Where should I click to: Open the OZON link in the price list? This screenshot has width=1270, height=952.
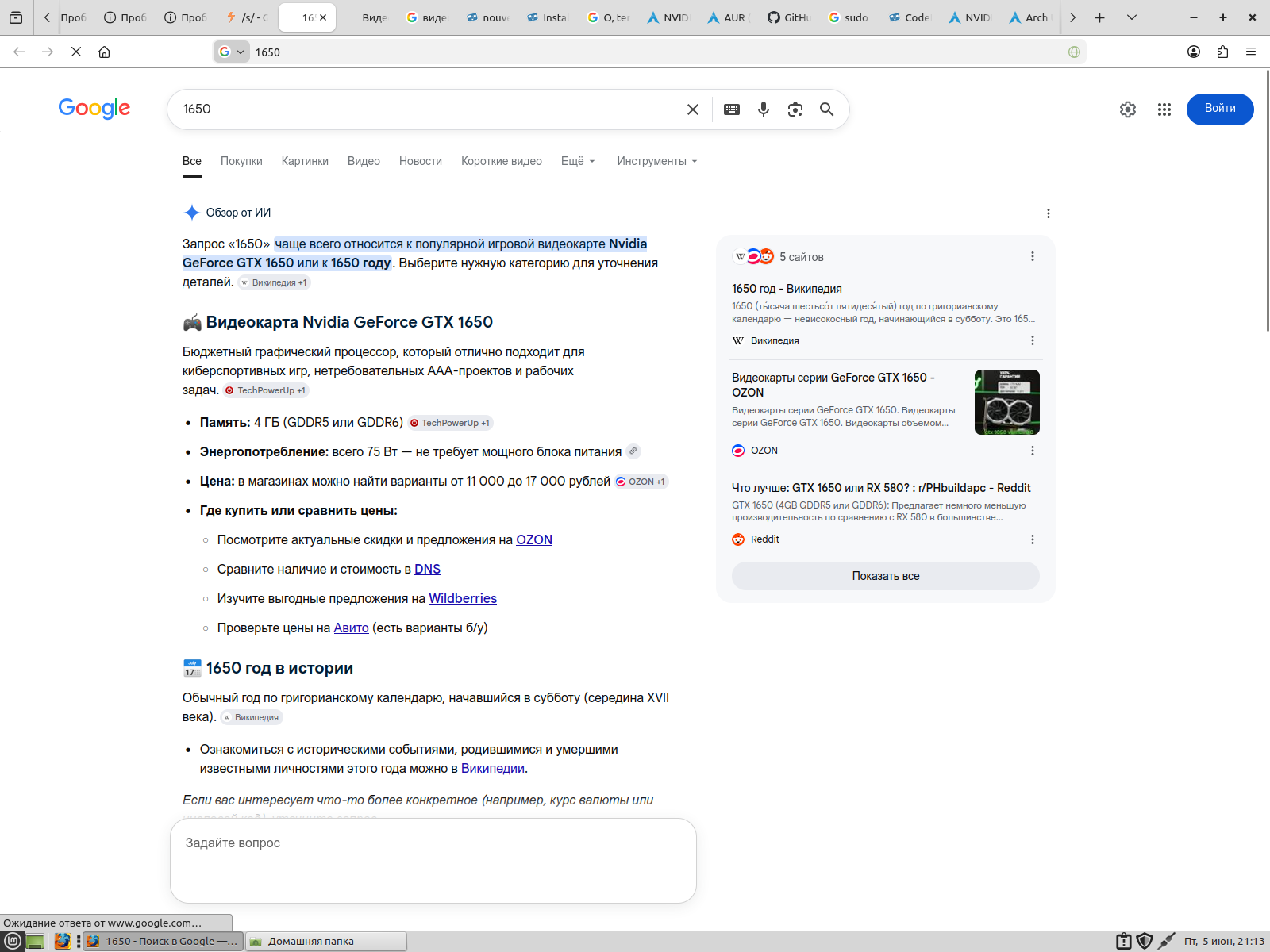tap(534, 539)
